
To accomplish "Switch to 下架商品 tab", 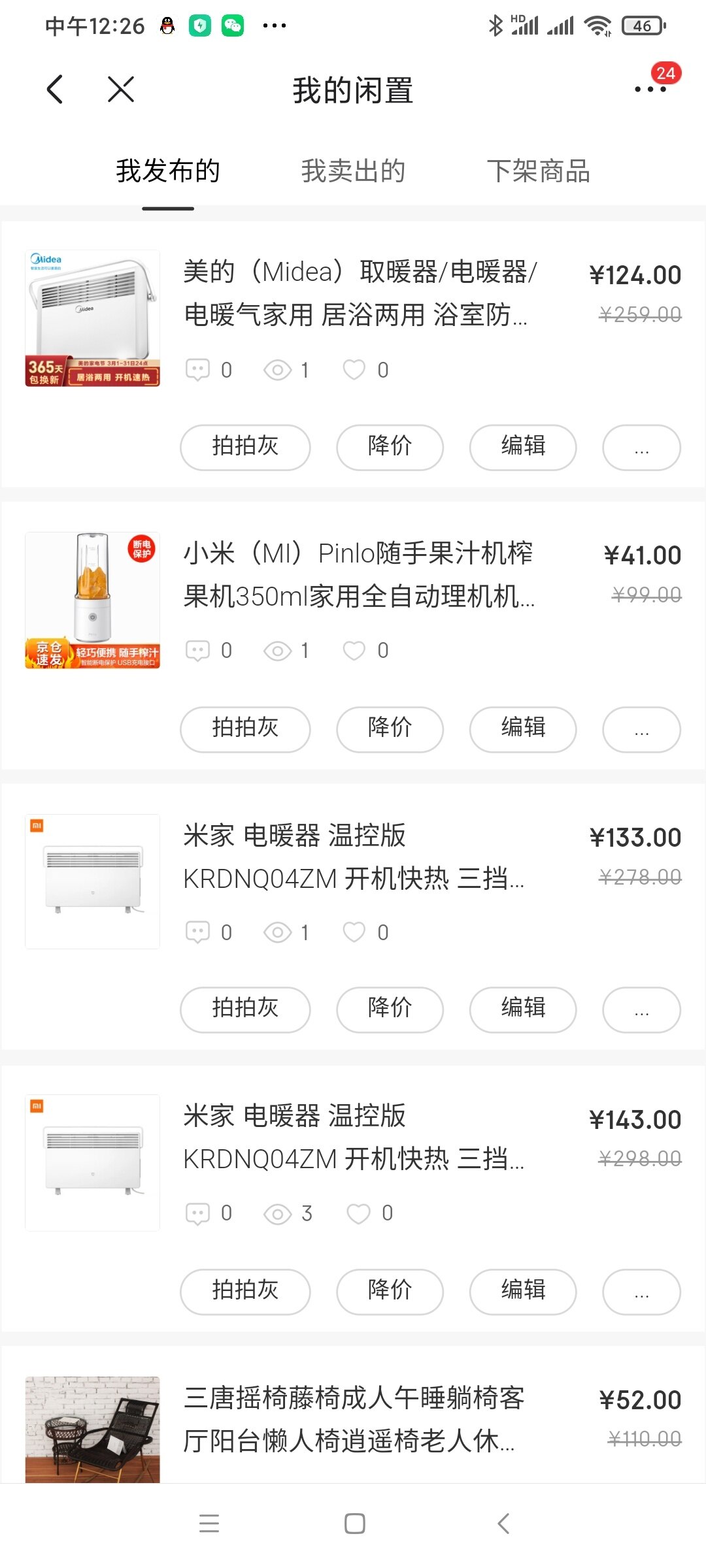I will click(538, 171).
